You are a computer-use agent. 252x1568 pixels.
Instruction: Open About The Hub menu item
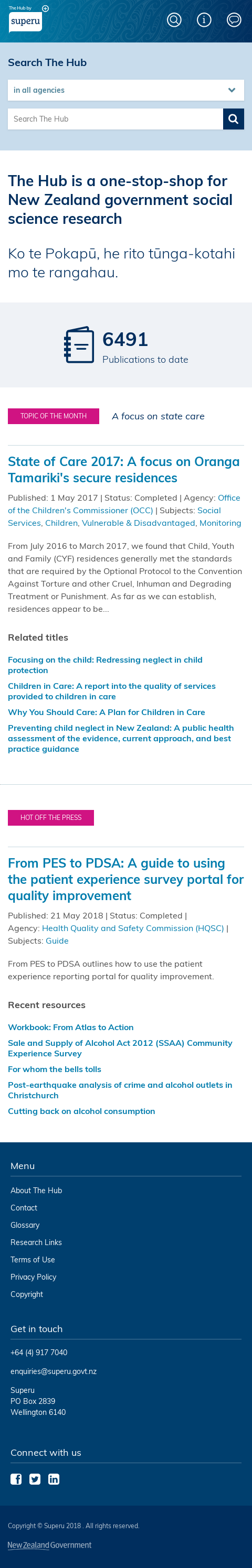coord(36,1190)
